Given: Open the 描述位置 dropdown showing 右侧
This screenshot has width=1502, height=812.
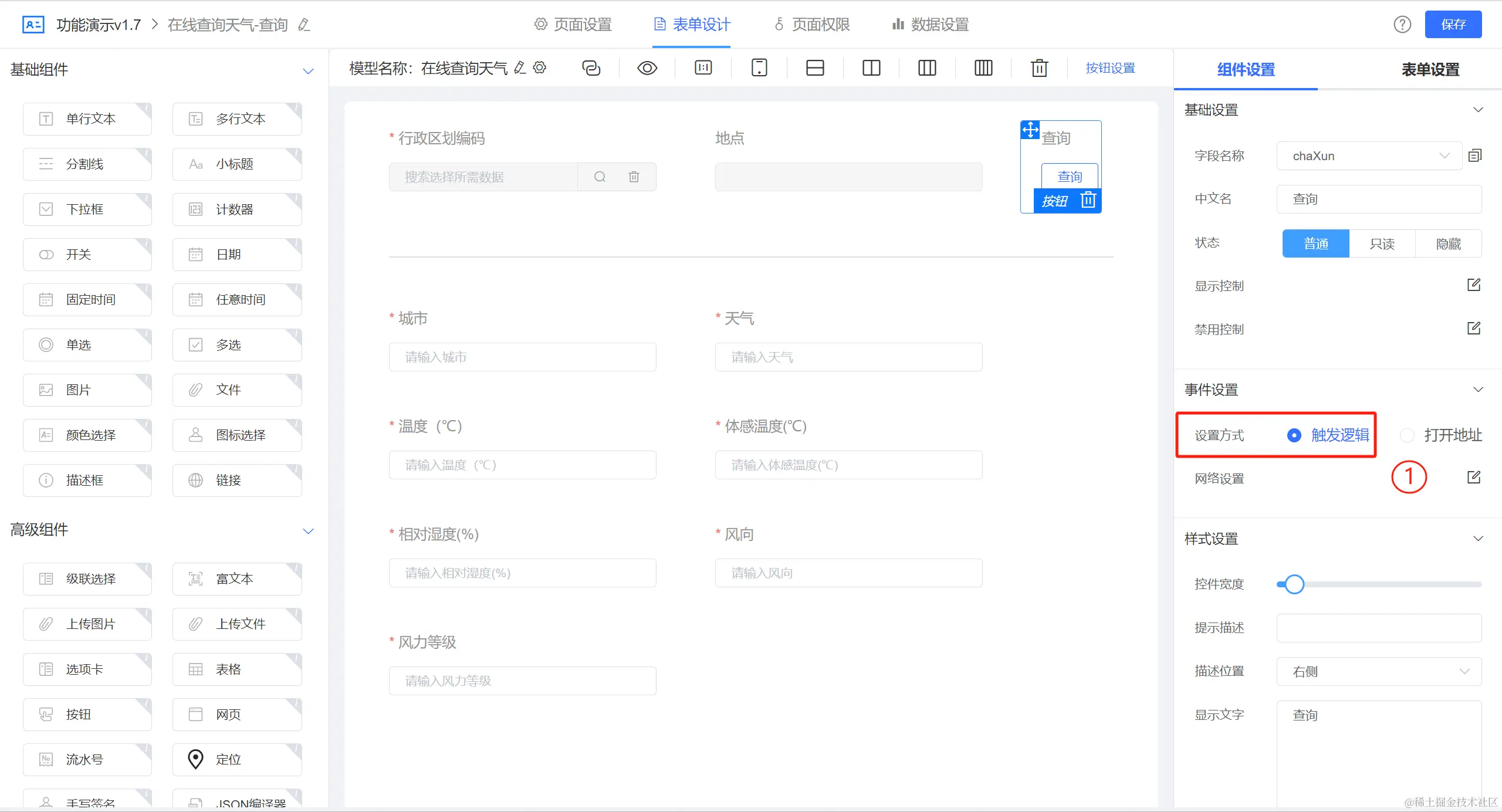Looking at the screenshot, I should pyautogui.click(x=1379, y=671).
